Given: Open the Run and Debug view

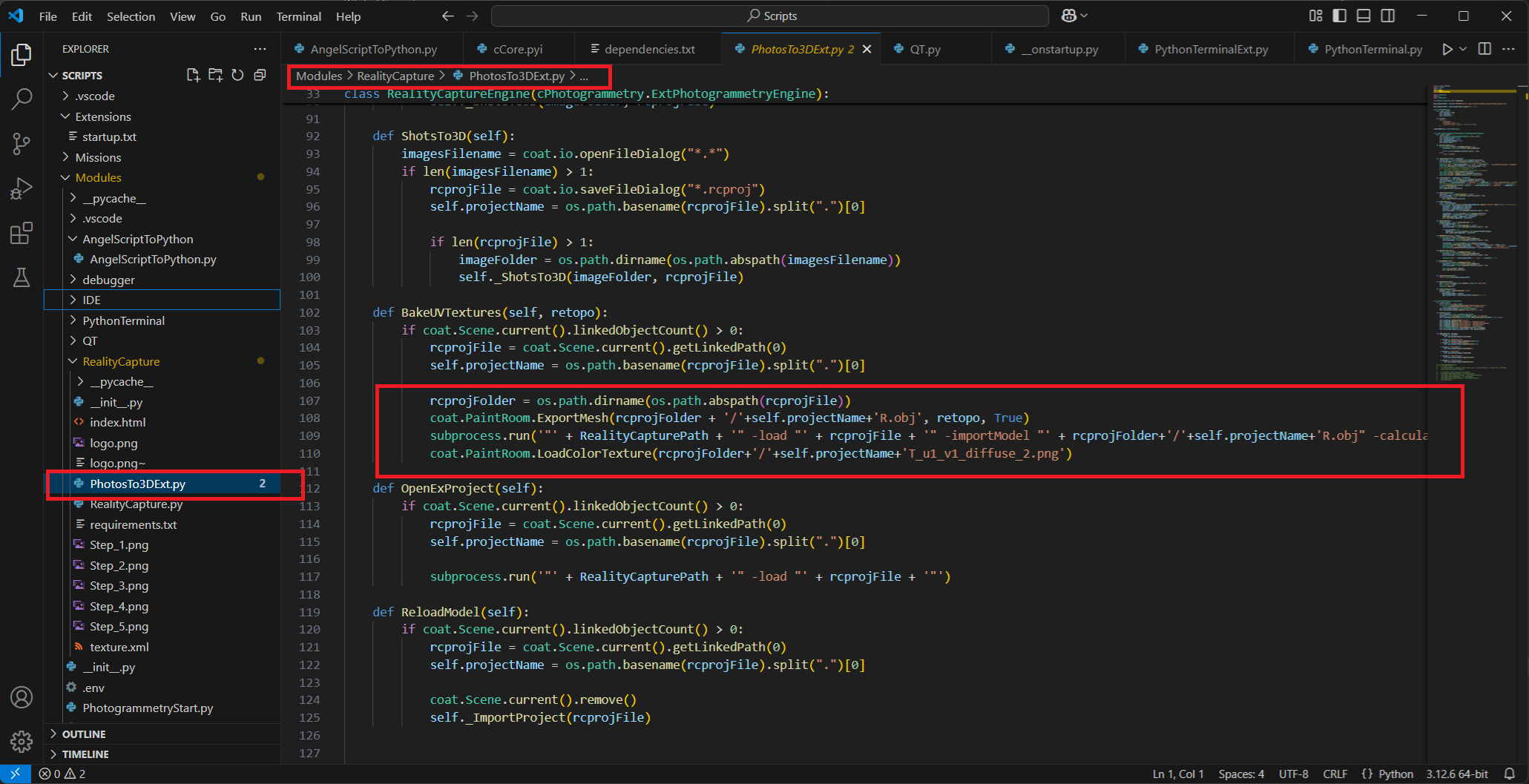Looking at the screenshot, I should [22, 188].
